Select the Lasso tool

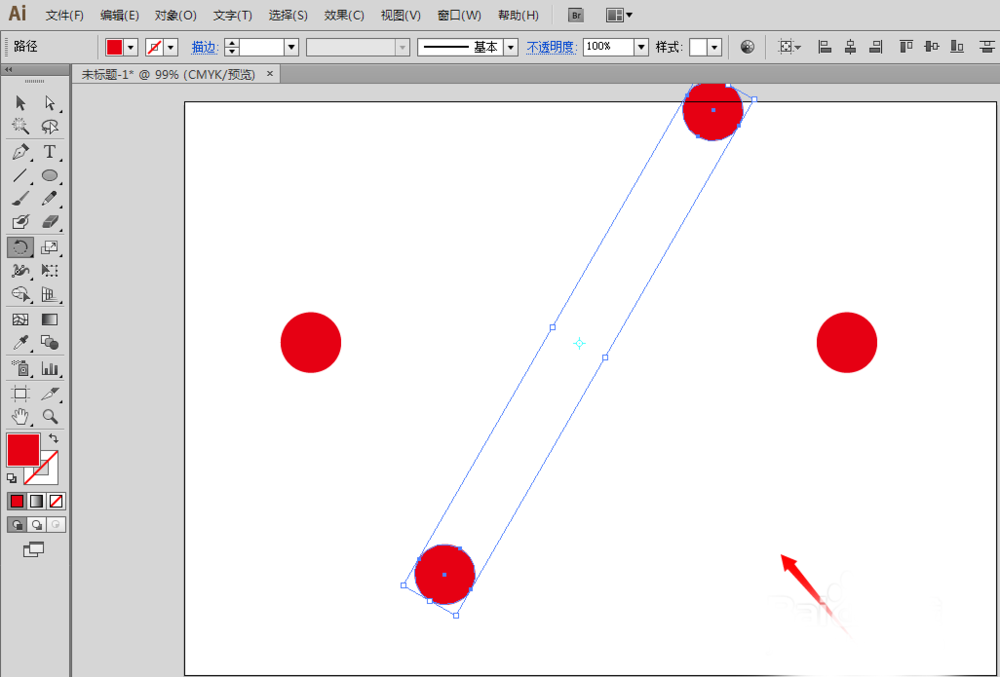[50, 126]
